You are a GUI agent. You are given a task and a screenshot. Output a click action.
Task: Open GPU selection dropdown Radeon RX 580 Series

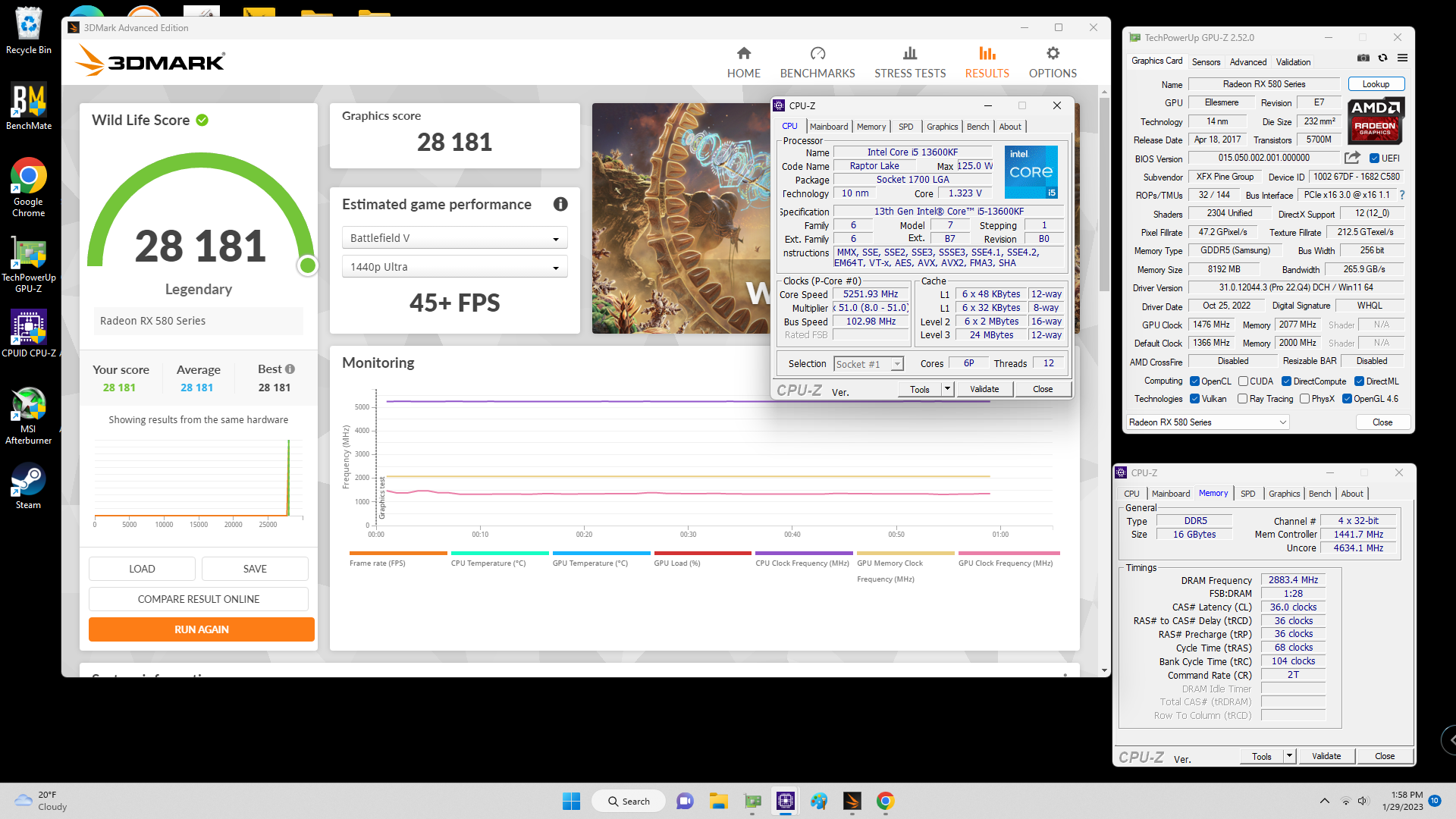pos(1207,422)
